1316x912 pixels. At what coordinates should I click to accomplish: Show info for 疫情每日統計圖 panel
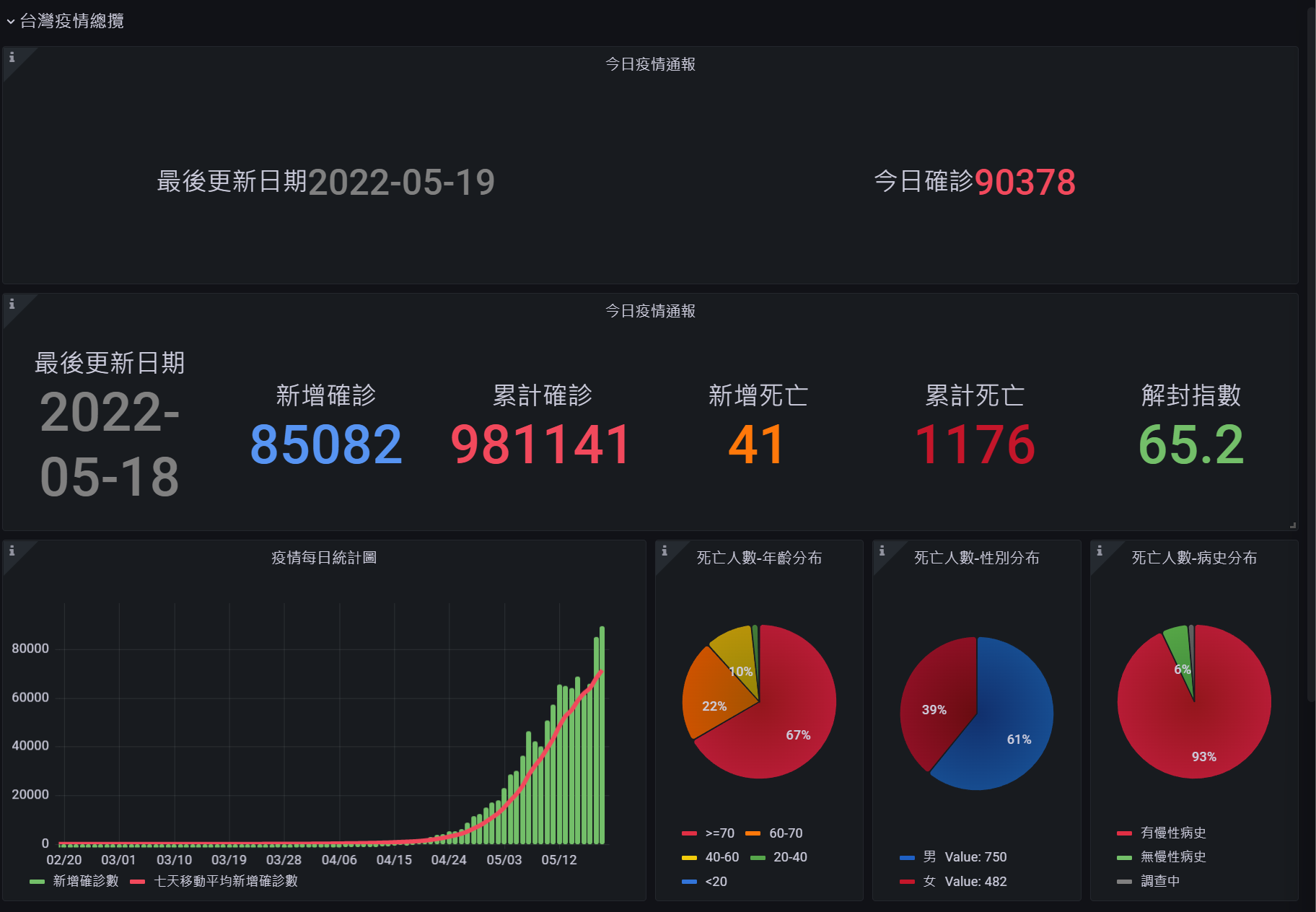click(12, 551)
